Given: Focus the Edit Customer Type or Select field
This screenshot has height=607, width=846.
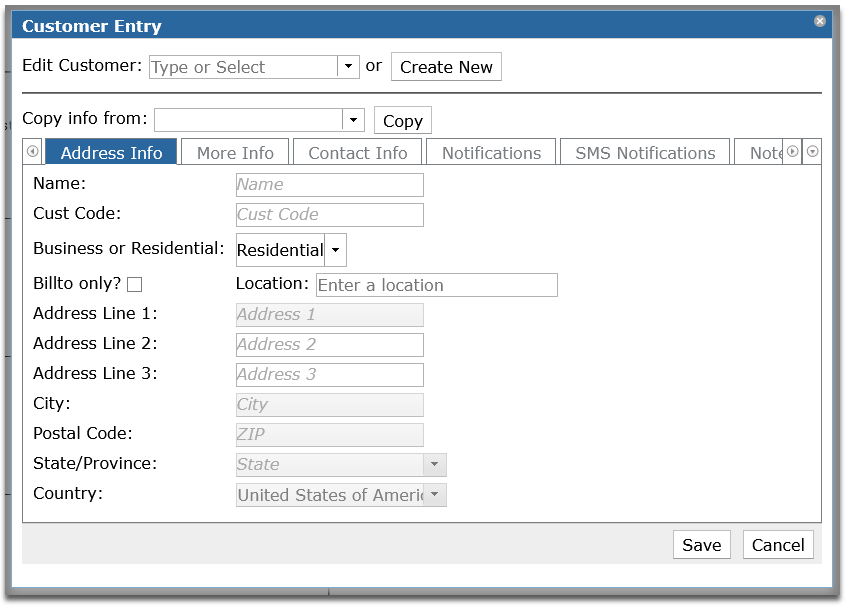Looking at the screenshot, I should (244, 67).
